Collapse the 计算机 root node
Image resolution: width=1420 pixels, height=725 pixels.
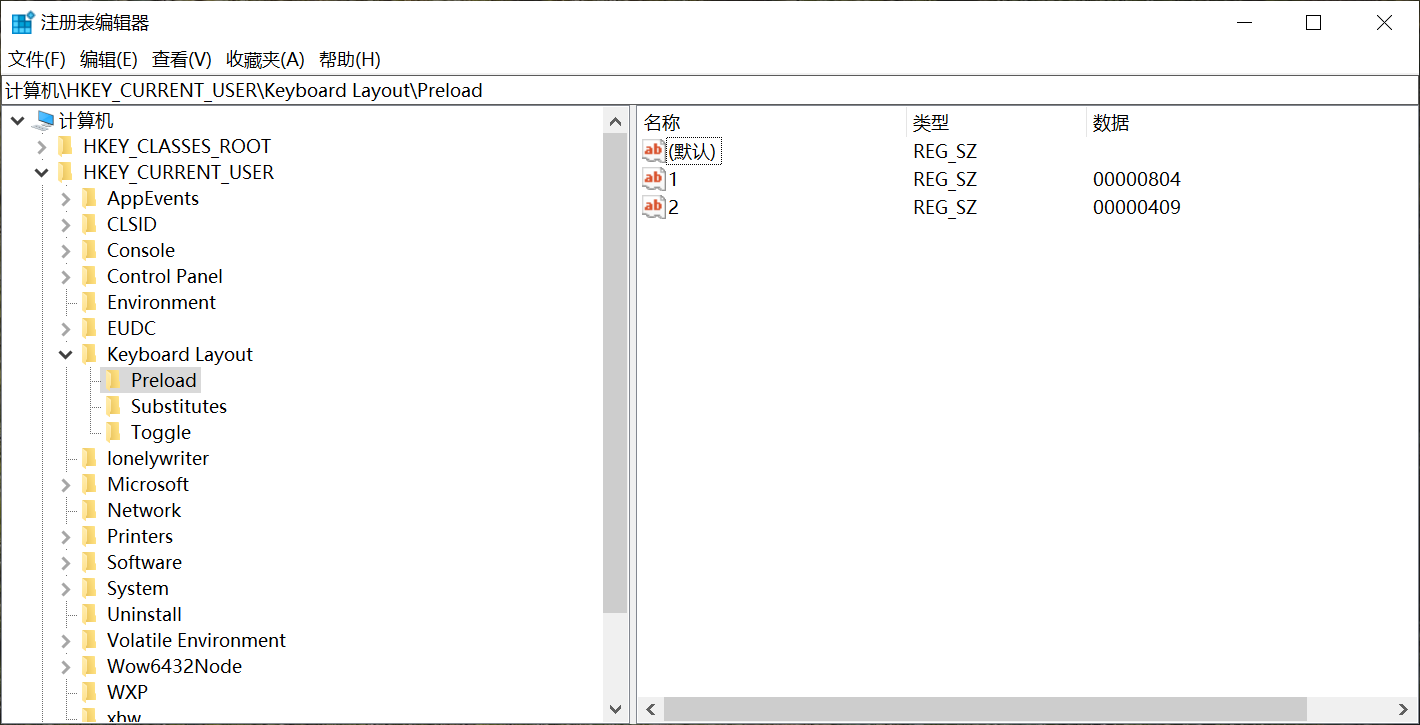(x=17, y=121)
